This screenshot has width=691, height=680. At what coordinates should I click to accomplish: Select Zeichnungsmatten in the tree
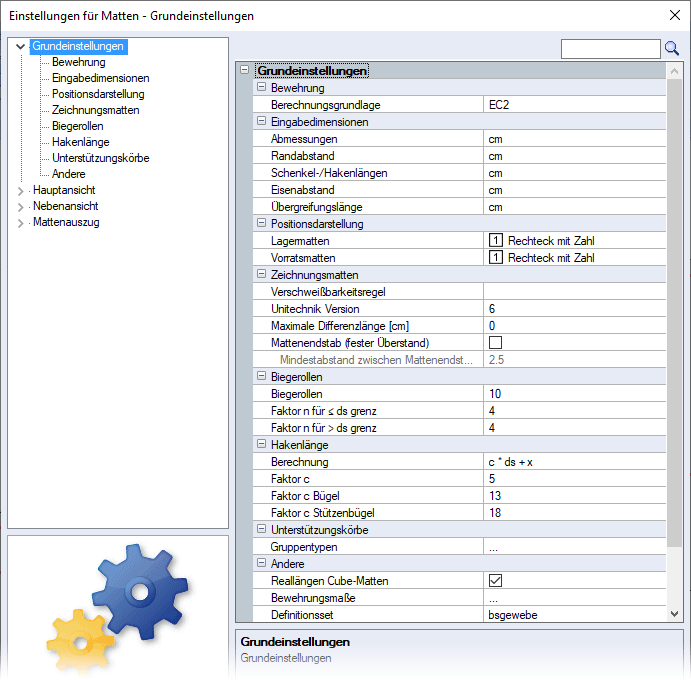tap(95, 110)
